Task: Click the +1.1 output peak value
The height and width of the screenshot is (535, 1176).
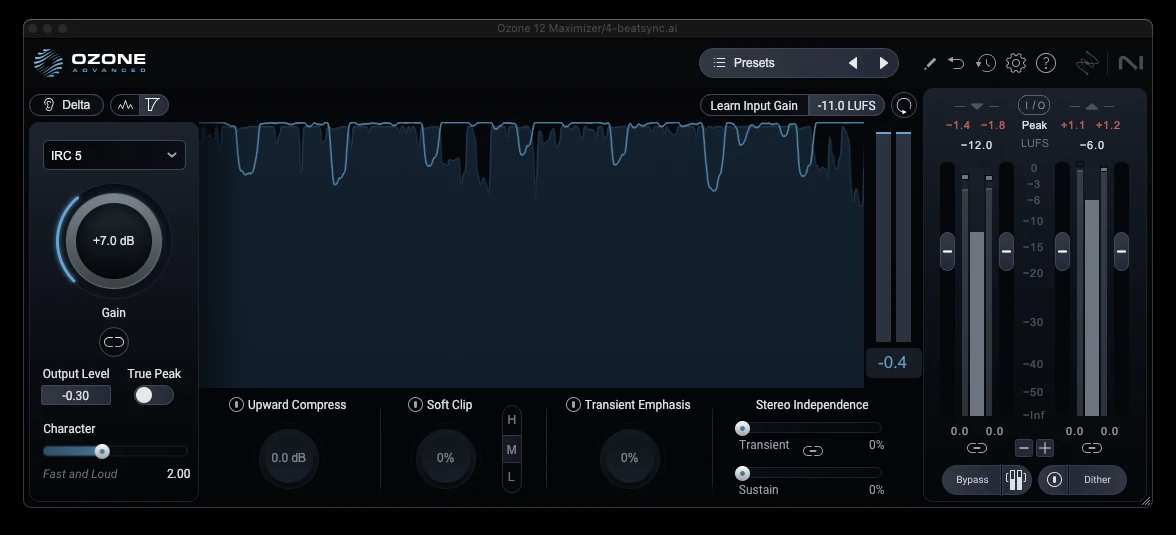Action: tap(1072, 125)
